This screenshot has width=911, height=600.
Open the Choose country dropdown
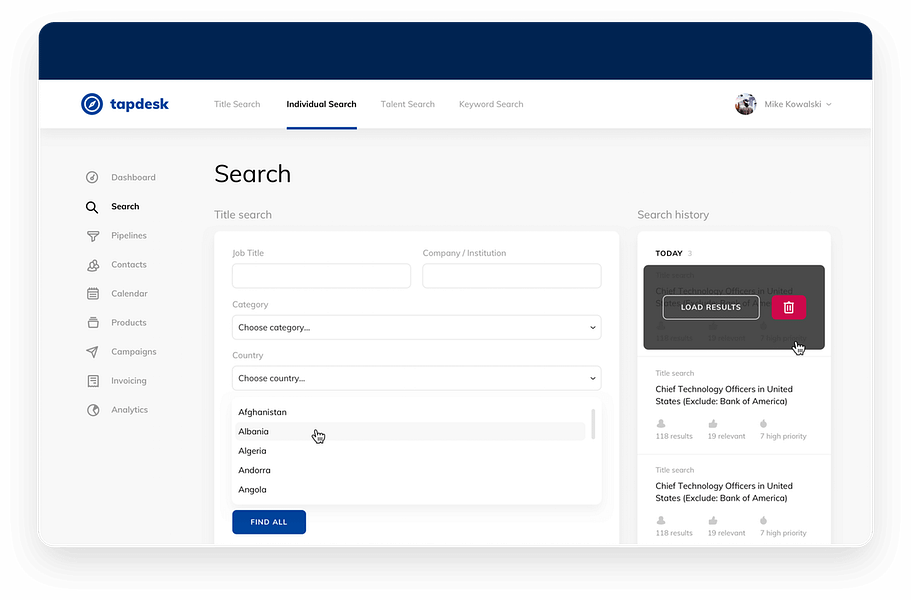(417, 378)
